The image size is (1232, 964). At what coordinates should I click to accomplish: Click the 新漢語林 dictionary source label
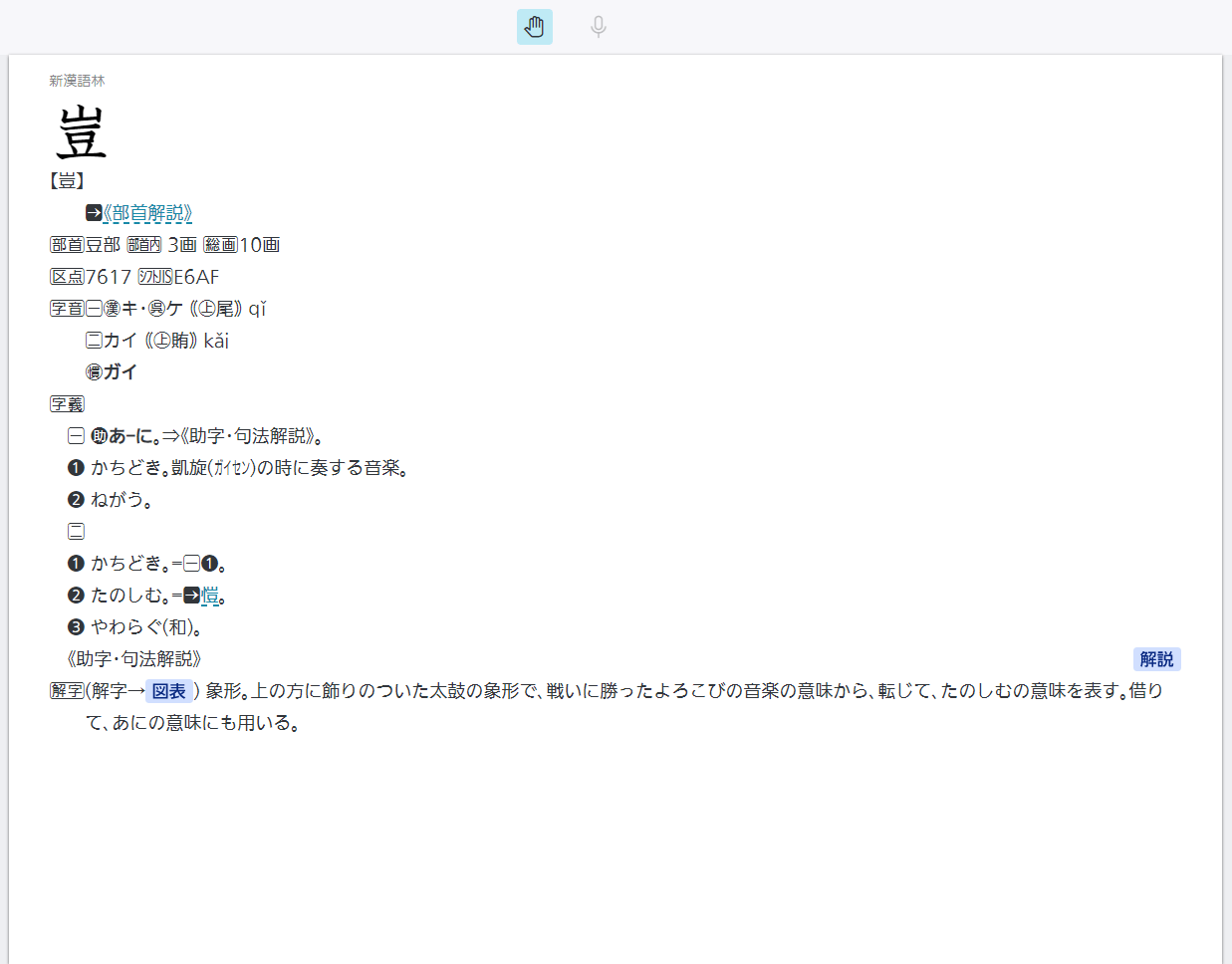point(75,81)
